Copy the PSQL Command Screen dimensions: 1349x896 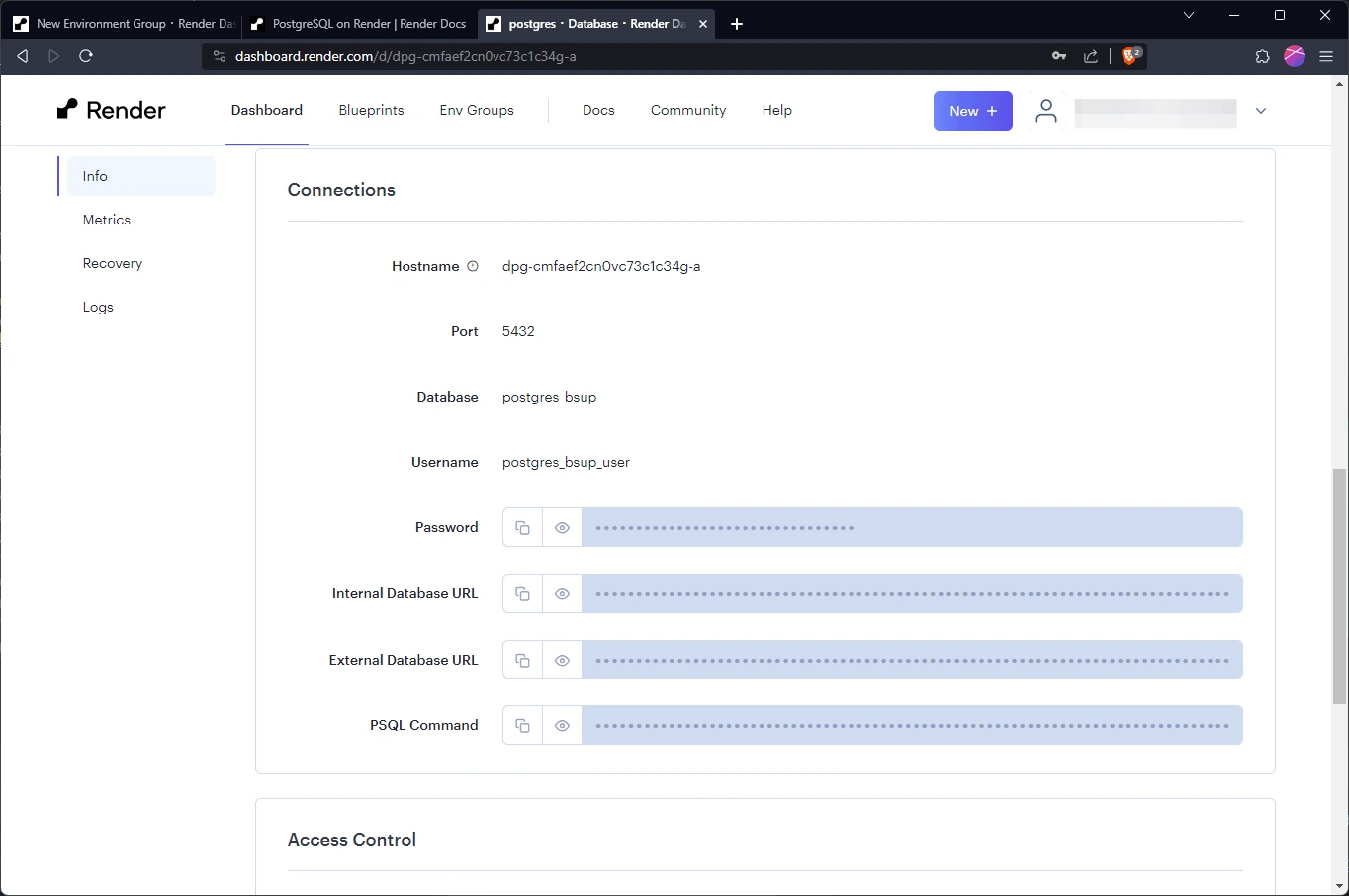[522, 725]
